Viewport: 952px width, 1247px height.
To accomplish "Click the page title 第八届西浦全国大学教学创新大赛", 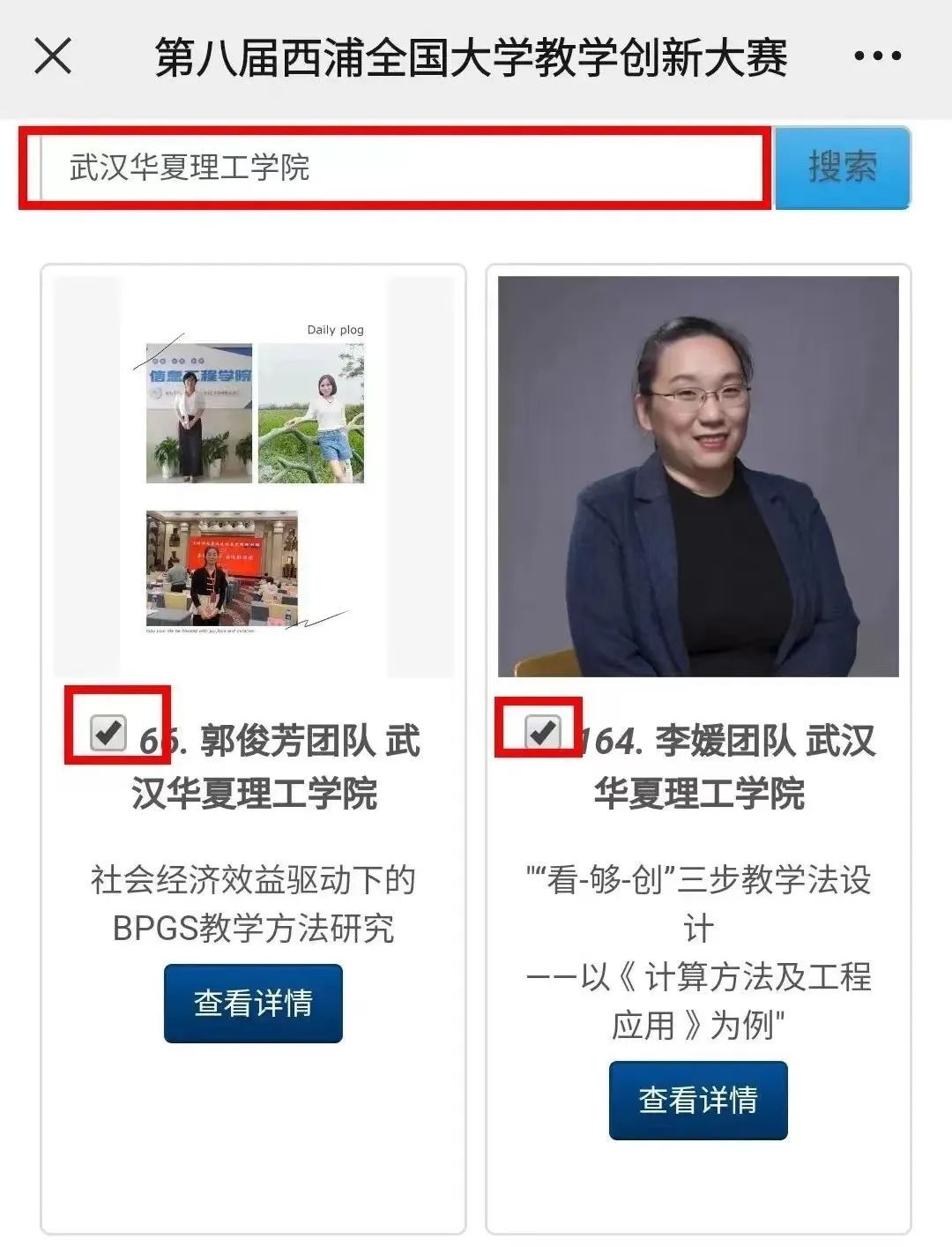I will [472, 58].
